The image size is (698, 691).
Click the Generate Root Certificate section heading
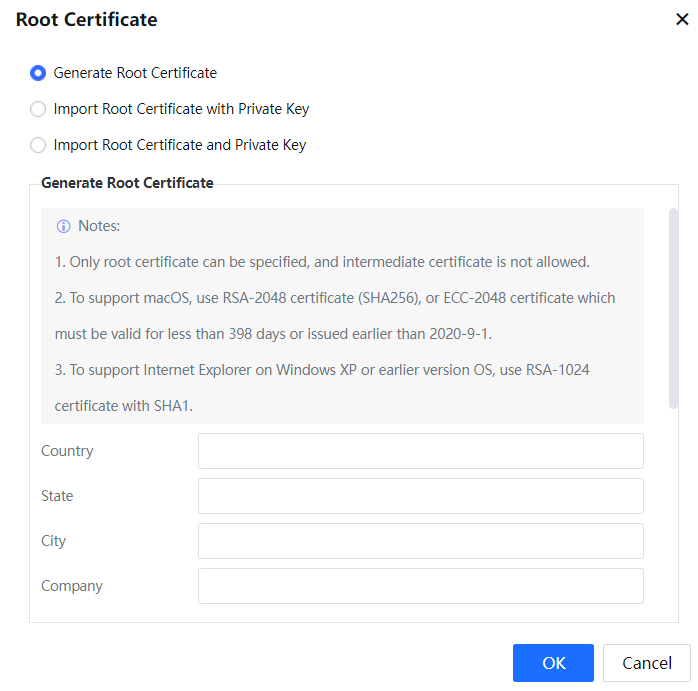click(x=127, y=183)
